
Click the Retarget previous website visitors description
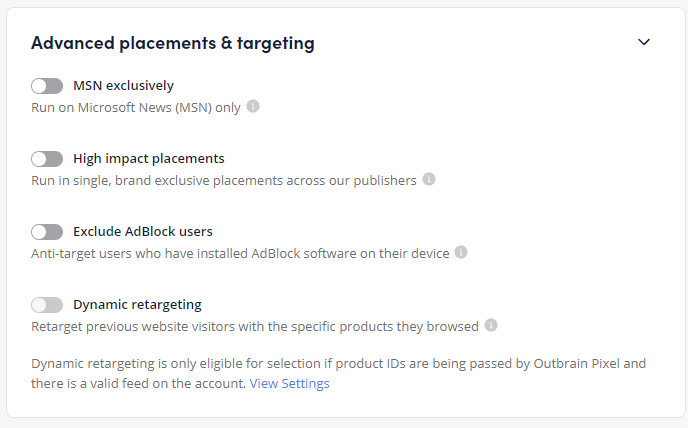pos(255,327)
